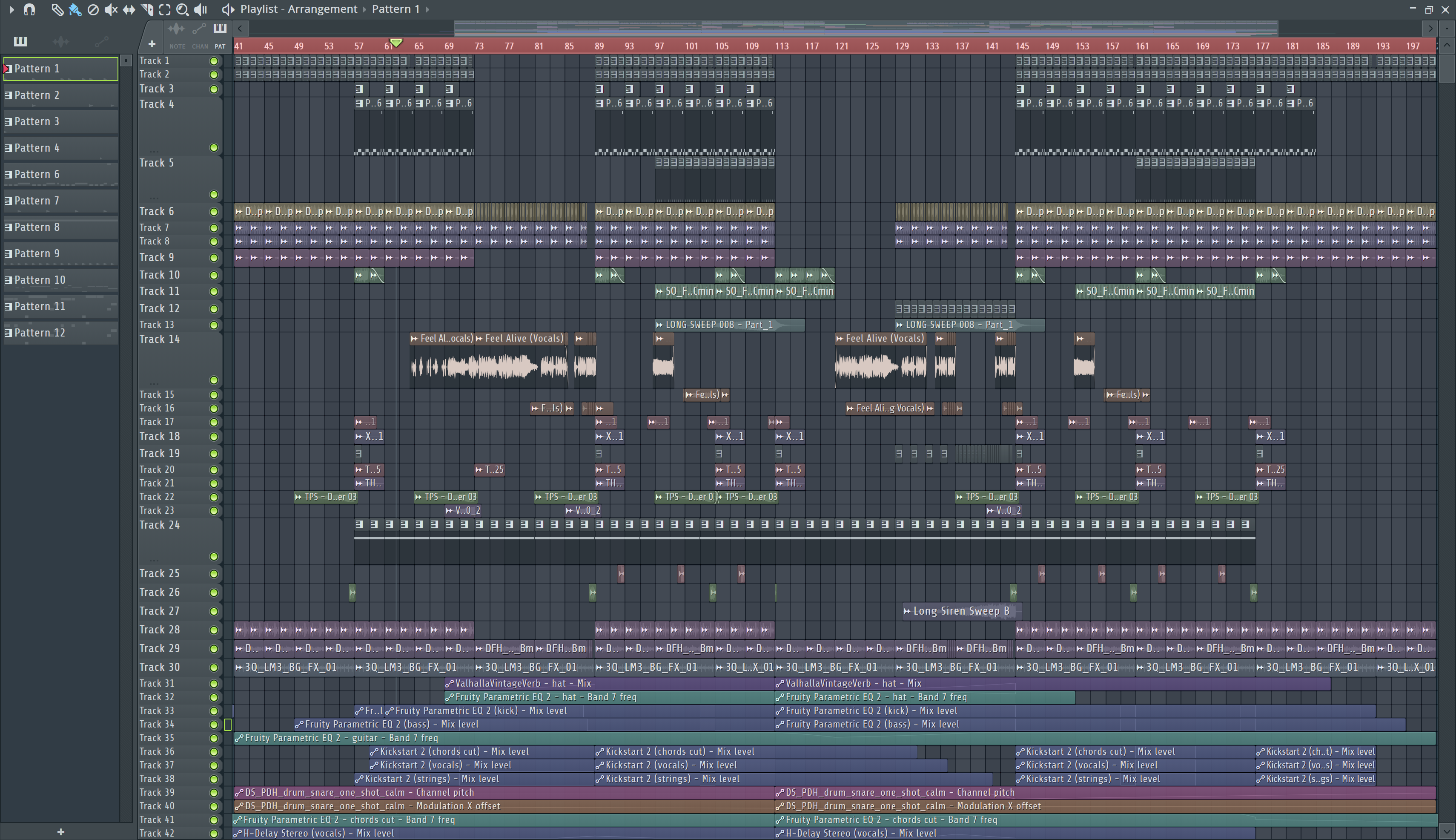Screen dimensions: 1456x840
Task: Open the Track 14 three-dots menu
Action: [x=153, y=384]
